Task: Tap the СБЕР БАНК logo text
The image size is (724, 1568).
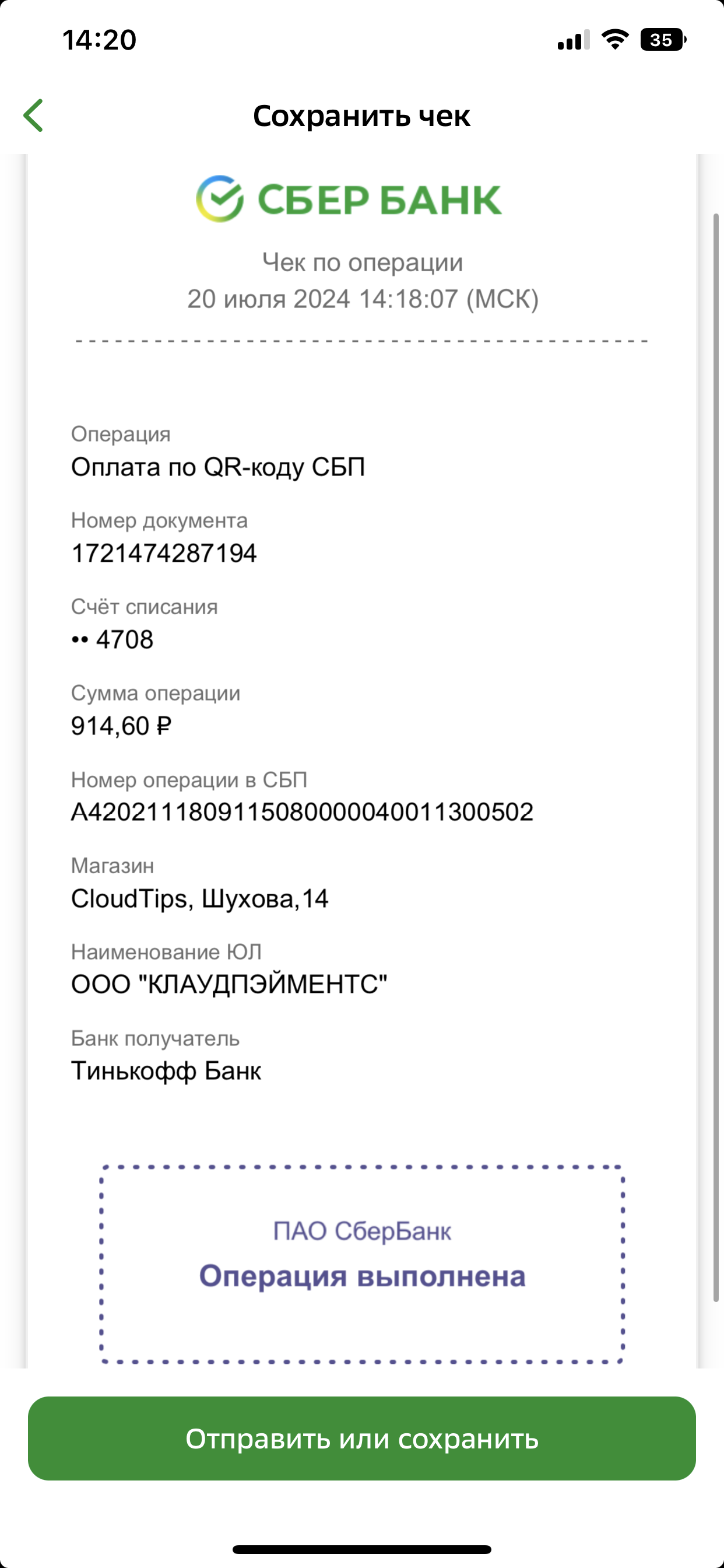Action: (x=379, y=199)
